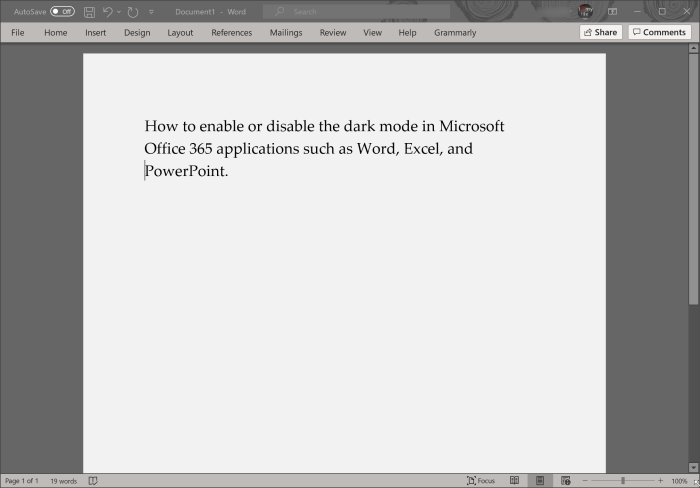This screenshot has width=700, height=488.
Task: Click the Save disk icon
Action: [x=89, y=12]
